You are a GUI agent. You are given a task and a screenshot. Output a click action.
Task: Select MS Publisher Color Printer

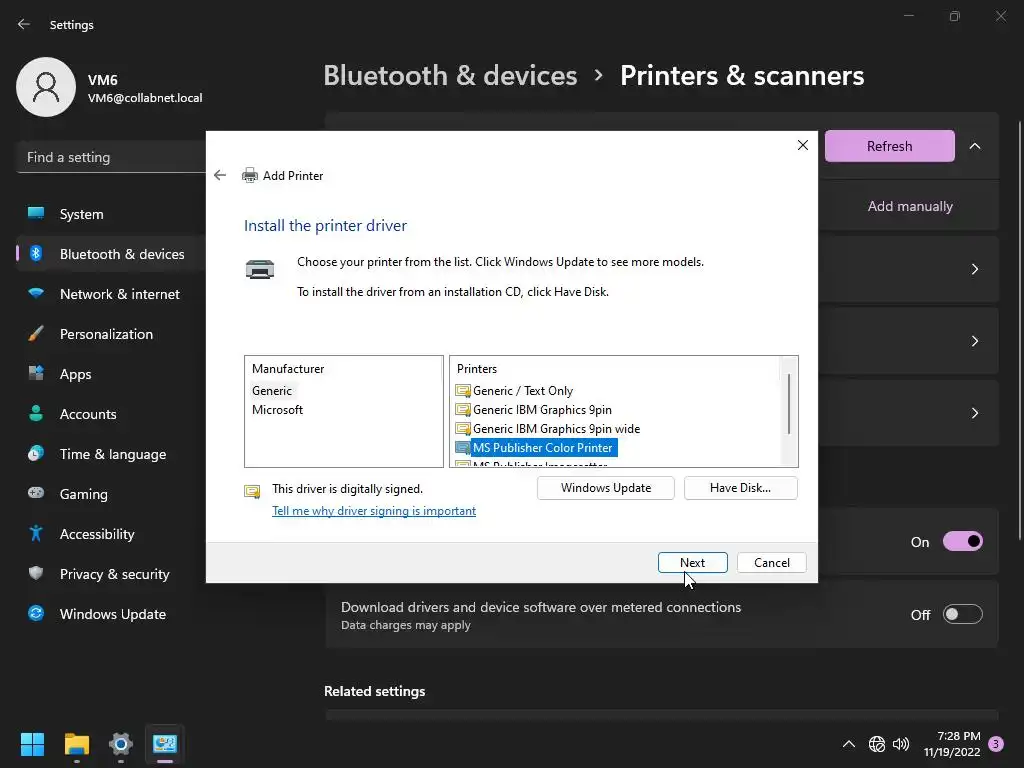tap(543, 447)
